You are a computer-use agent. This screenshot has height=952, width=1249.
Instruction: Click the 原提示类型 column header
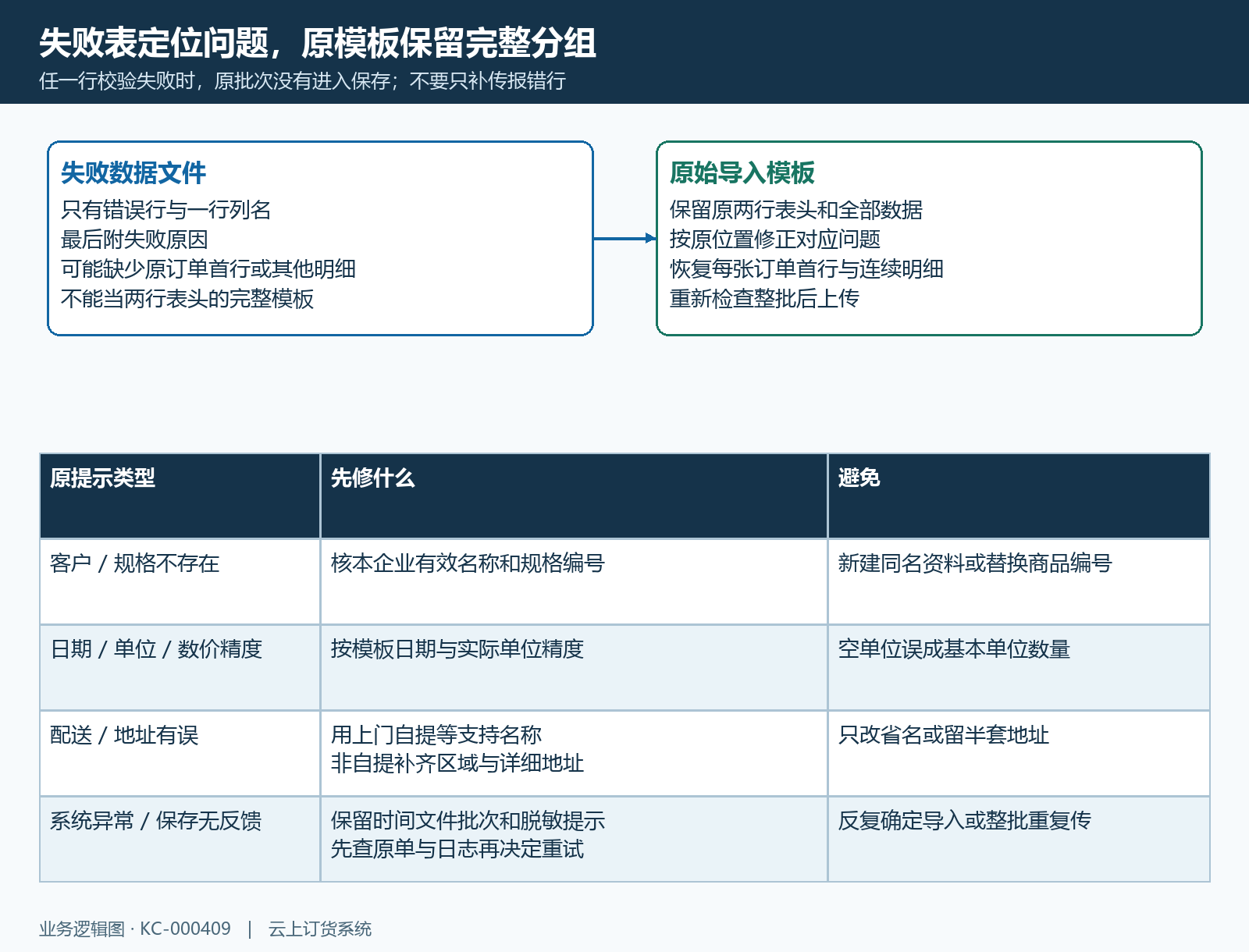(180, 496)
